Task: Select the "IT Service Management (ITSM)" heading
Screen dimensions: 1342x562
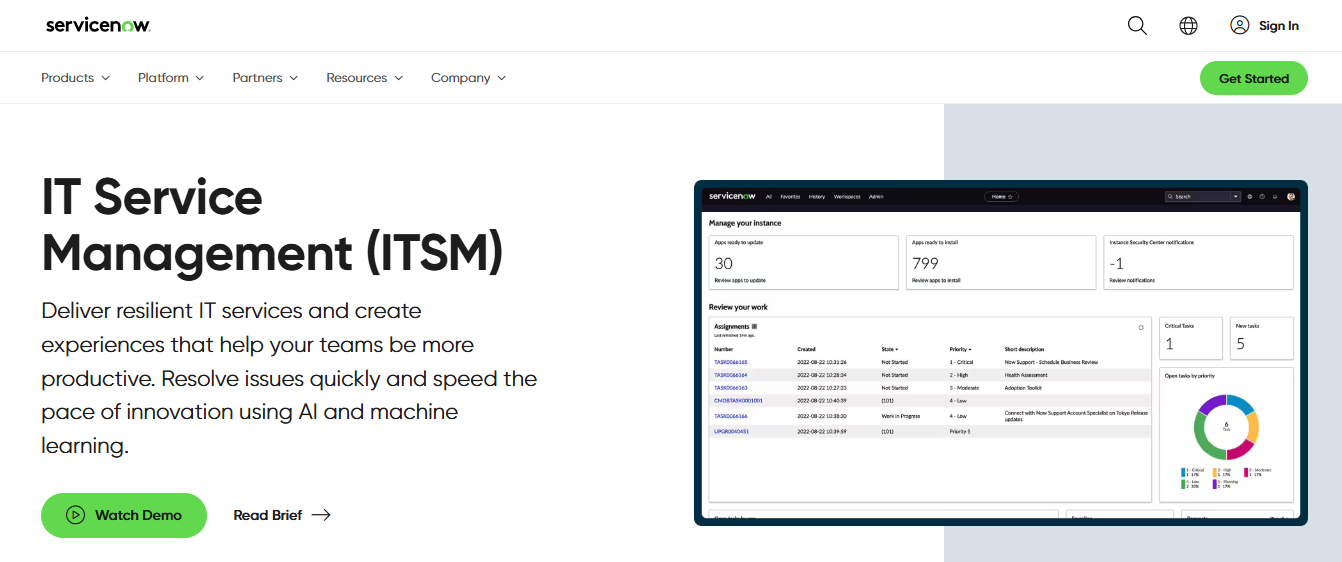Action: tap(272, 225)
